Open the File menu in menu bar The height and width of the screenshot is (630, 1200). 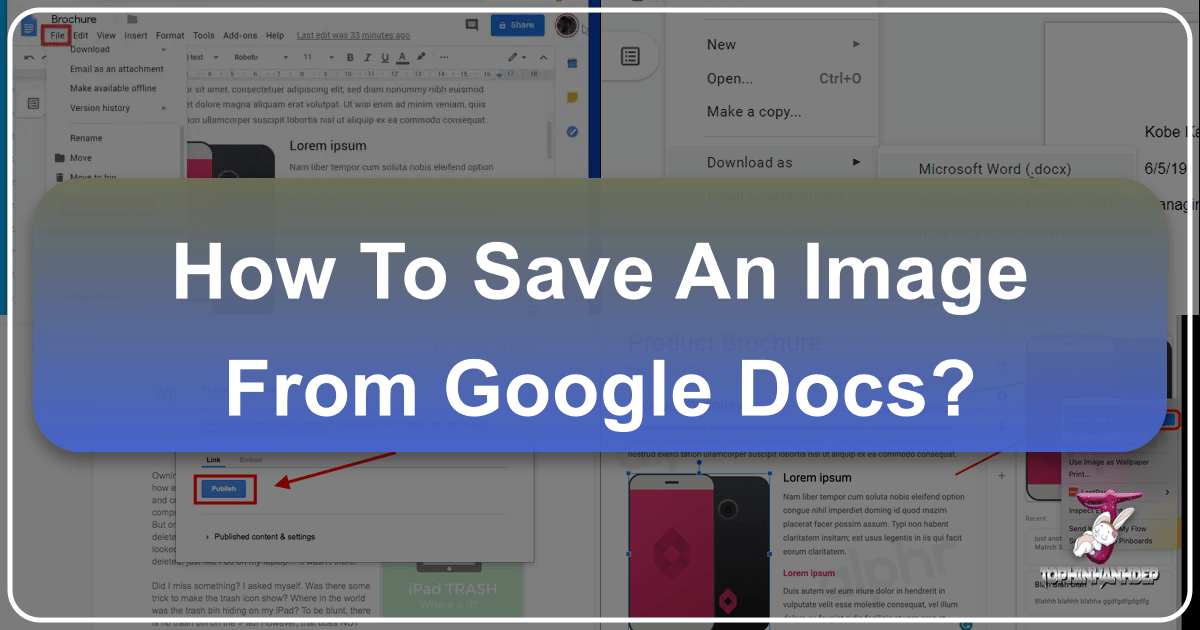point(56,35)
